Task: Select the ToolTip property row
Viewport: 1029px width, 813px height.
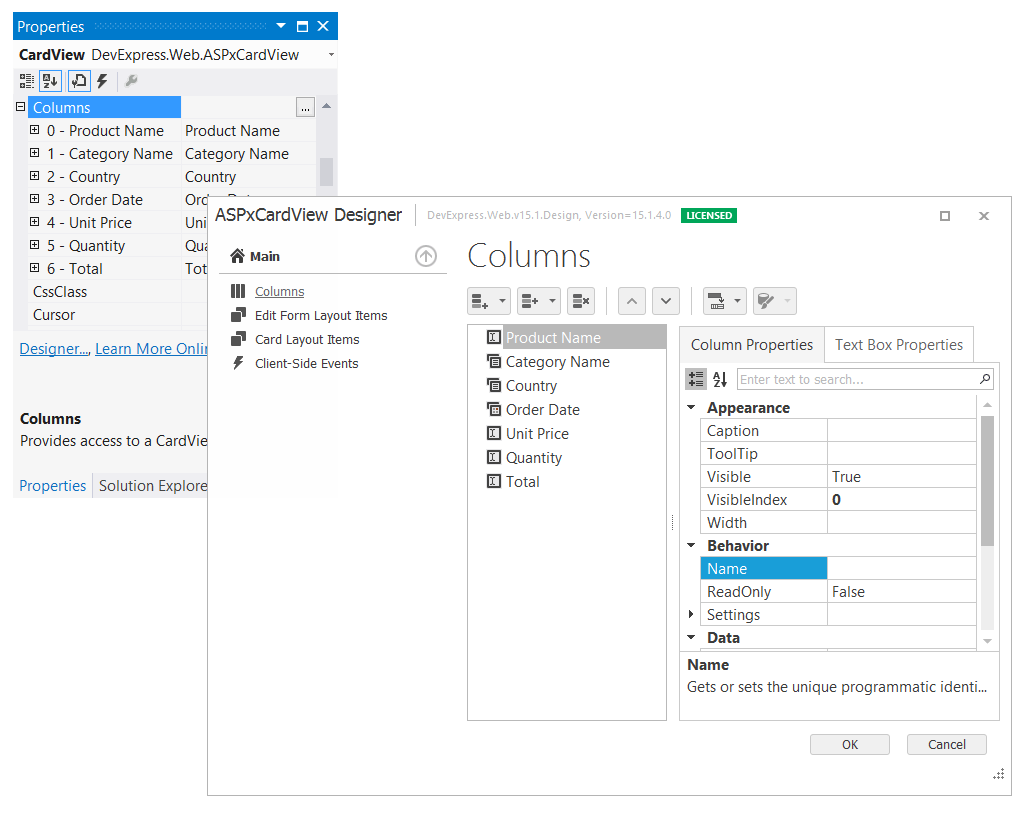Action: point(838,454)
